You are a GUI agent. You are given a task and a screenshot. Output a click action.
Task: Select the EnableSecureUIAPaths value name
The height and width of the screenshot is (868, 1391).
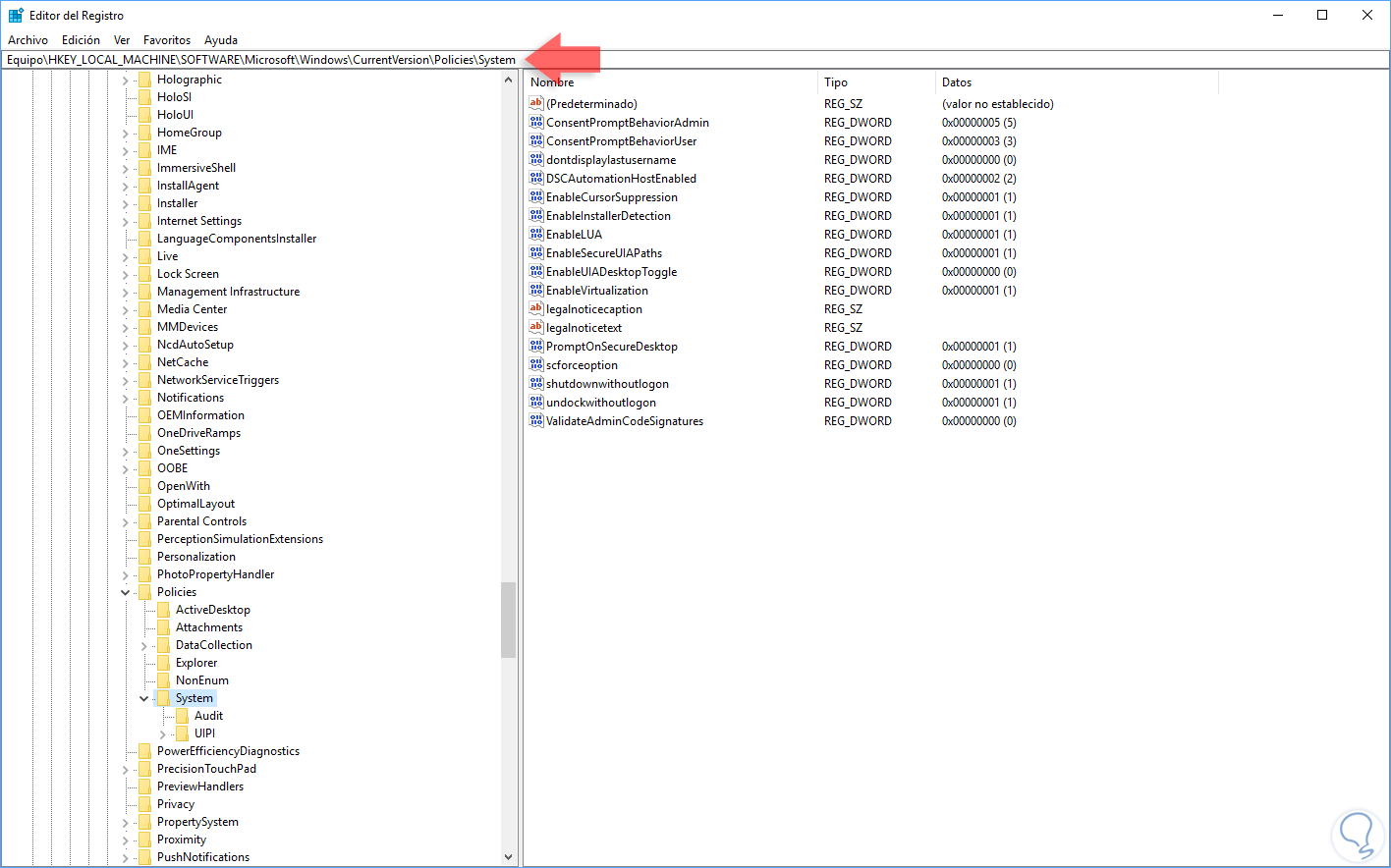pos(604,253)
